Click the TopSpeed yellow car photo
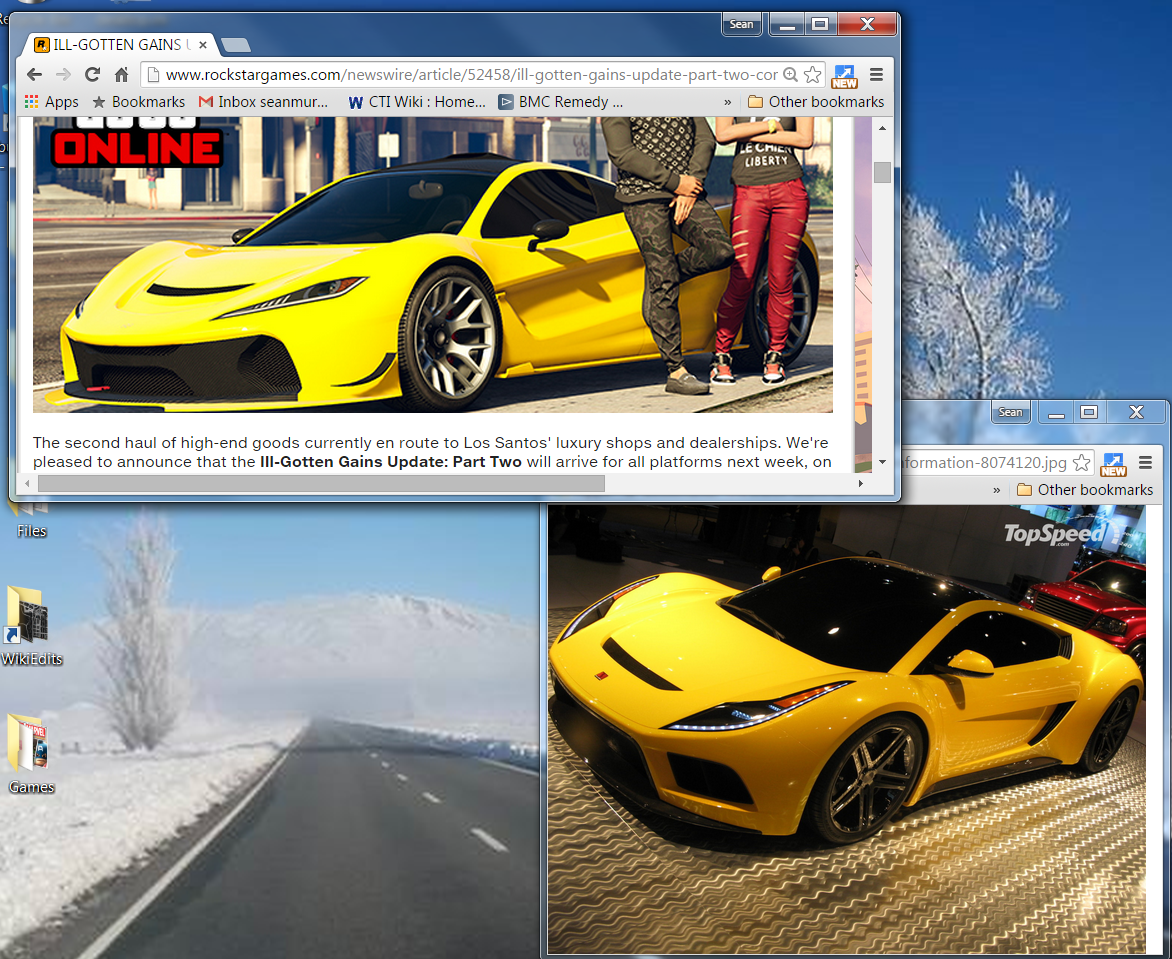Viewport: 1172px width, 959px height. click(846, 729)
